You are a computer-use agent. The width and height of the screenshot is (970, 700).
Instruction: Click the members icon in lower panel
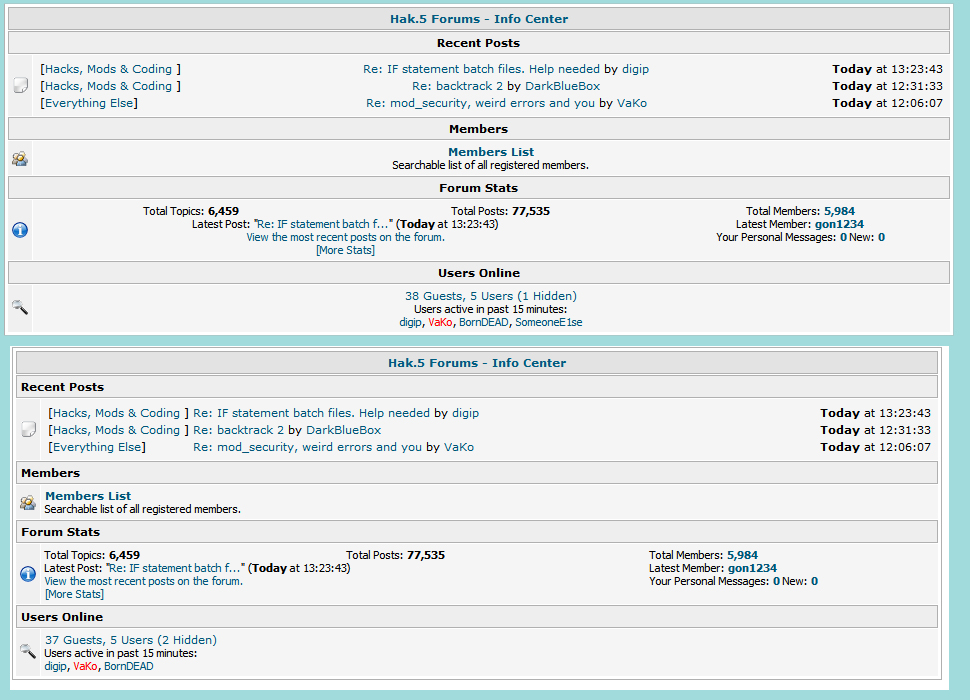(28, 503)
